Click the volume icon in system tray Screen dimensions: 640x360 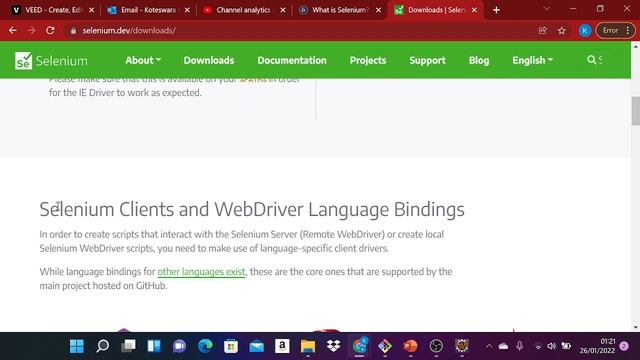[x=551, y=346]
